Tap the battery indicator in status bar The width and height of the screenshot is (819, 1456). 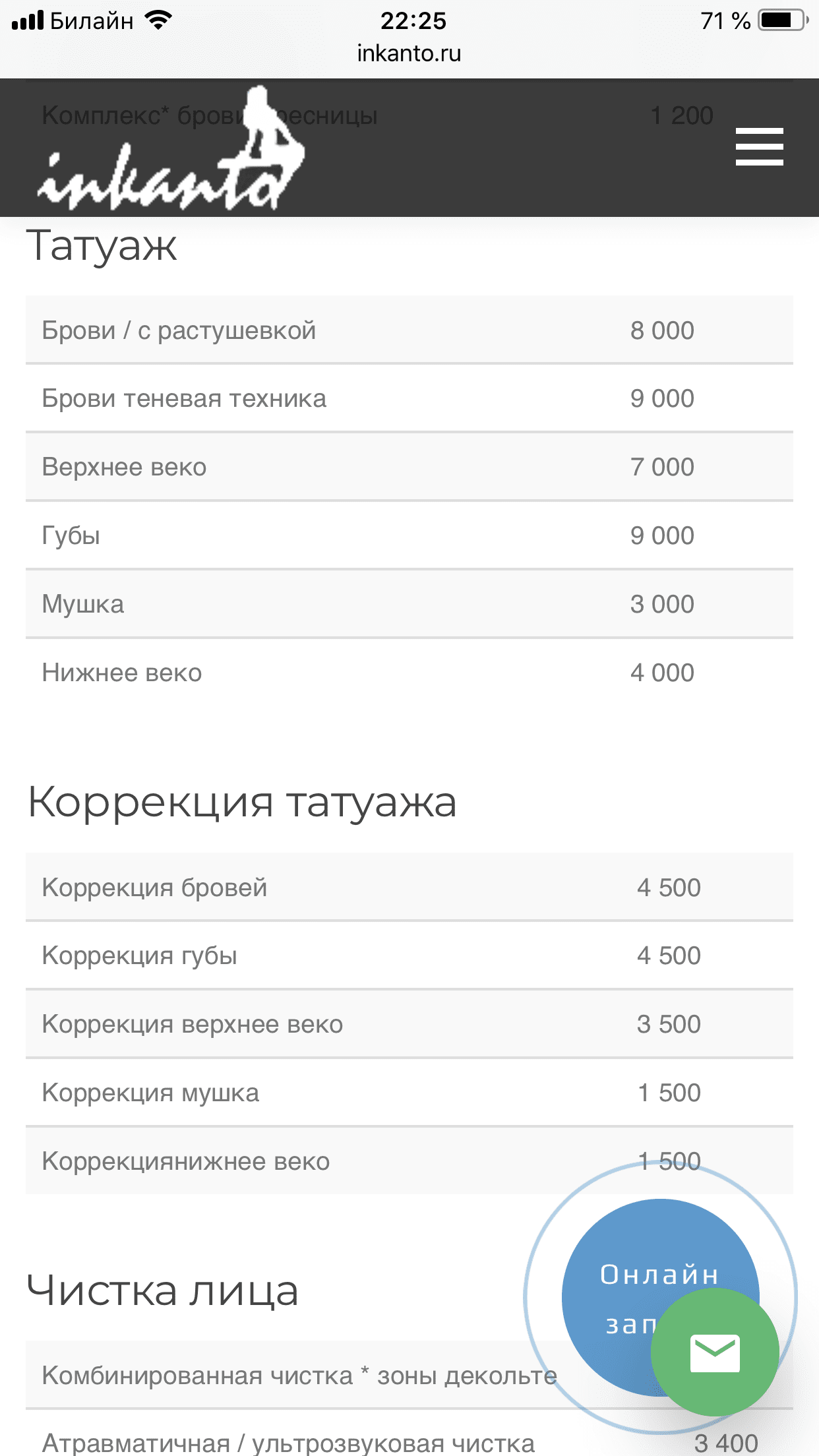click(782, 20)
